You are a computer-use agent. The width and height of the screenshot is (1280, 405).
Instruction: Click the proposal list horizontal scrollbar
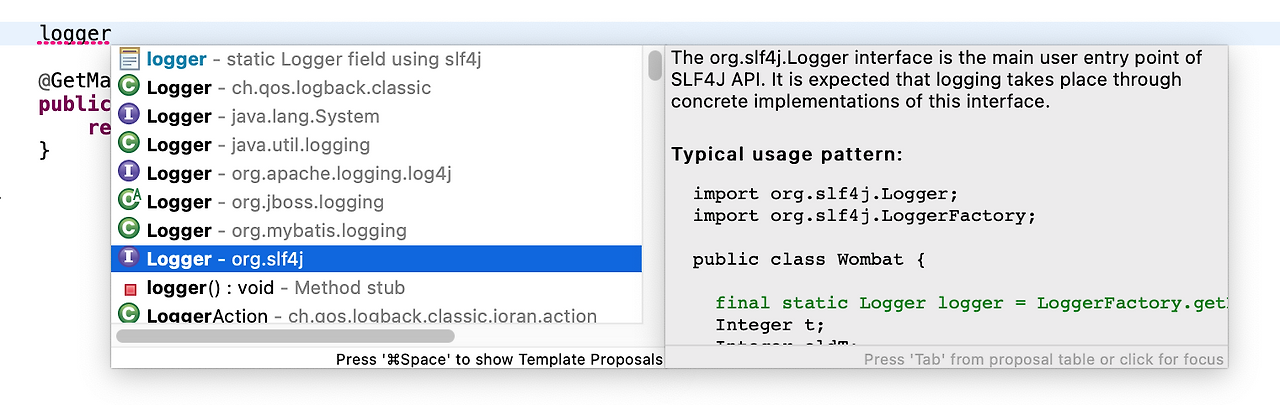(x=285, y=337)
